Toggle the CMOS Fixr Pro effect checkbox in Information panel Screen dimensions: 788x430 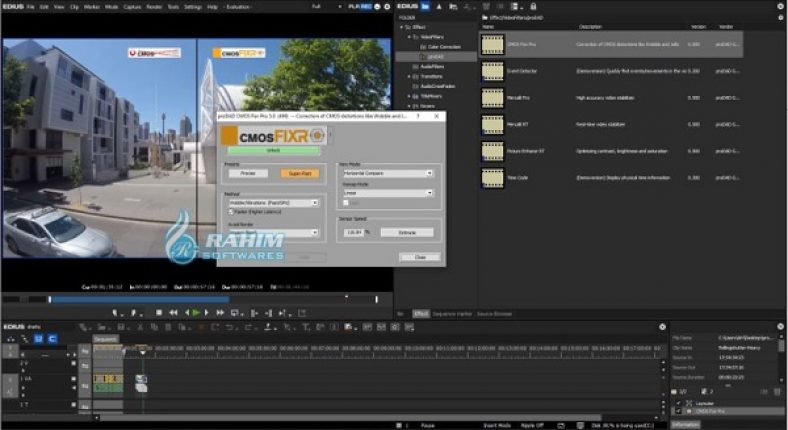(678, 411)
